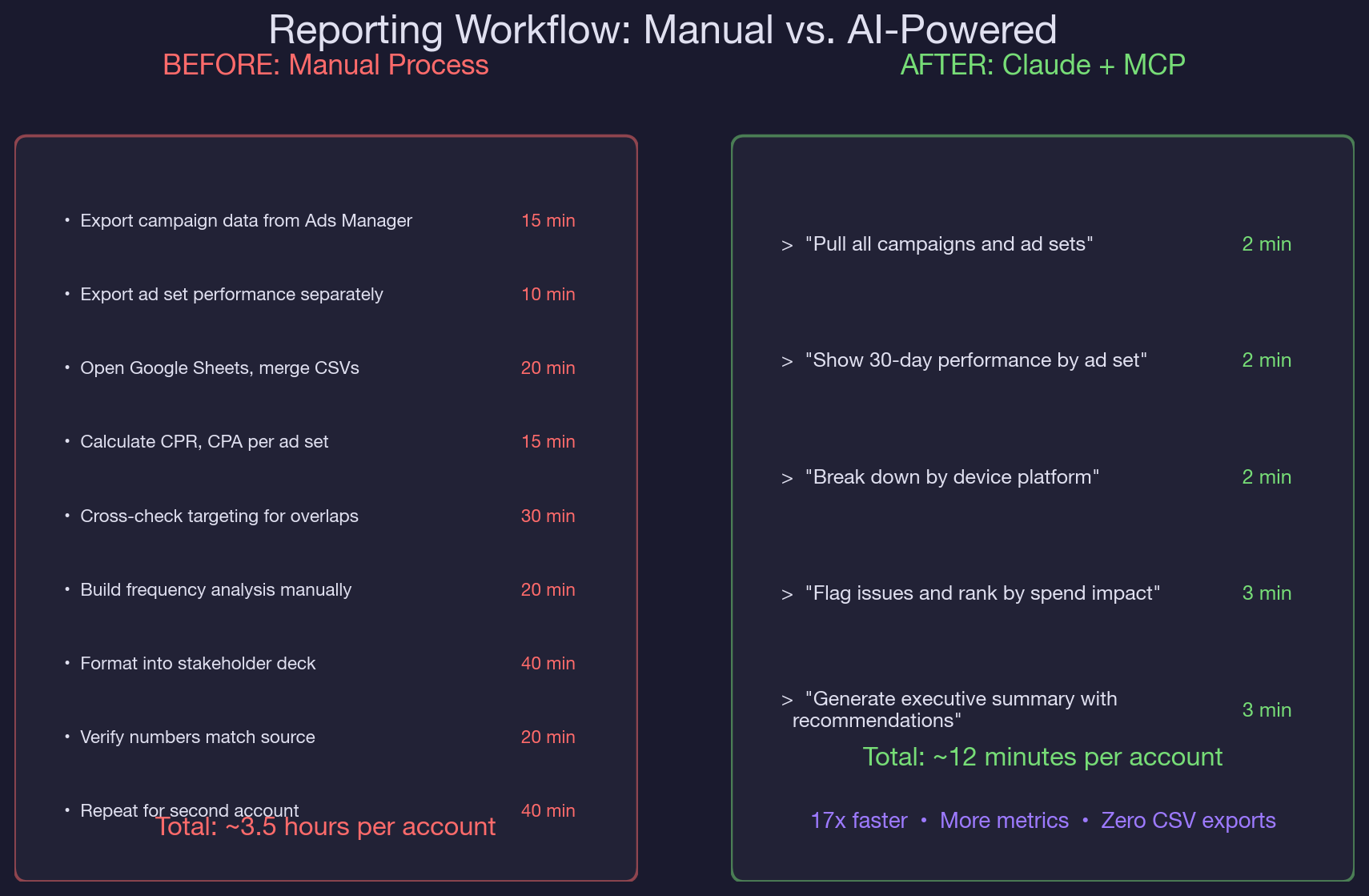Click Flag issues and rank by spend impact
The image size is (1369, 896).
982,593
